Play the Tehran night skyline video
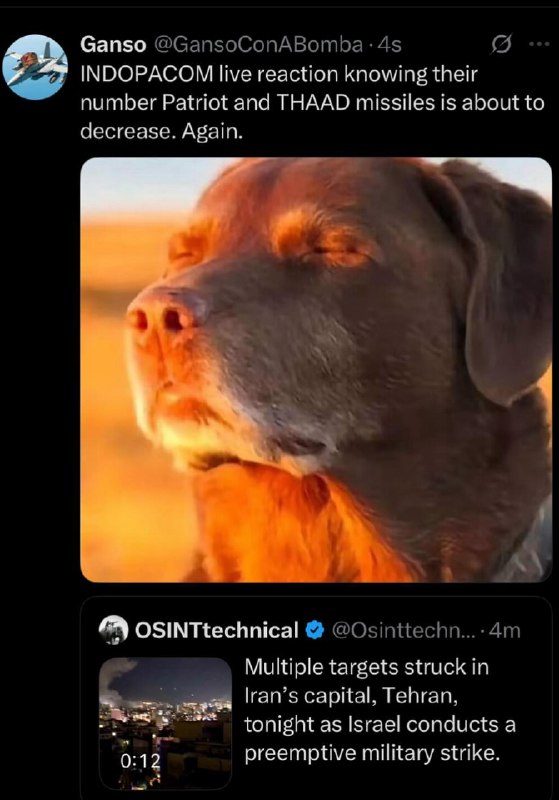This screenshot has width=559, height=800. pos(165,723)
